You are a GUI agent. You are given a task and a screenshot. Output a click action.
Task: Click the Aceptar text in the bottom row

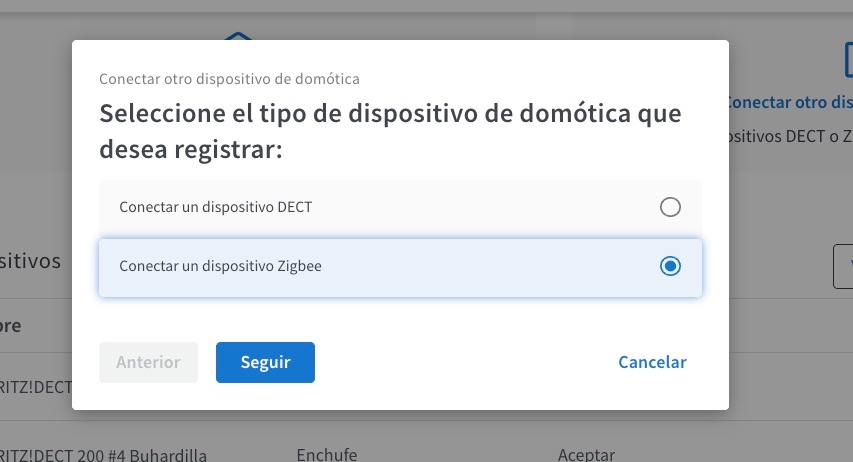point(586,454)
